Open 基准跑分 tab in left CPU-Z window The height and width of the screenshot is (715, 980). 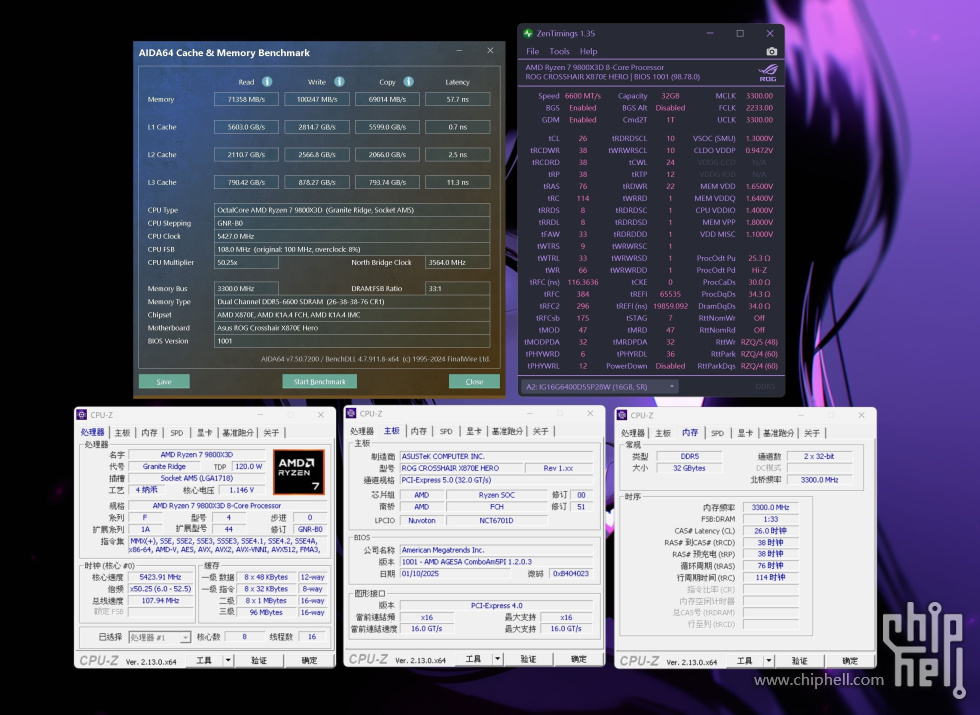pyautogui.click(x=238, y=432)
